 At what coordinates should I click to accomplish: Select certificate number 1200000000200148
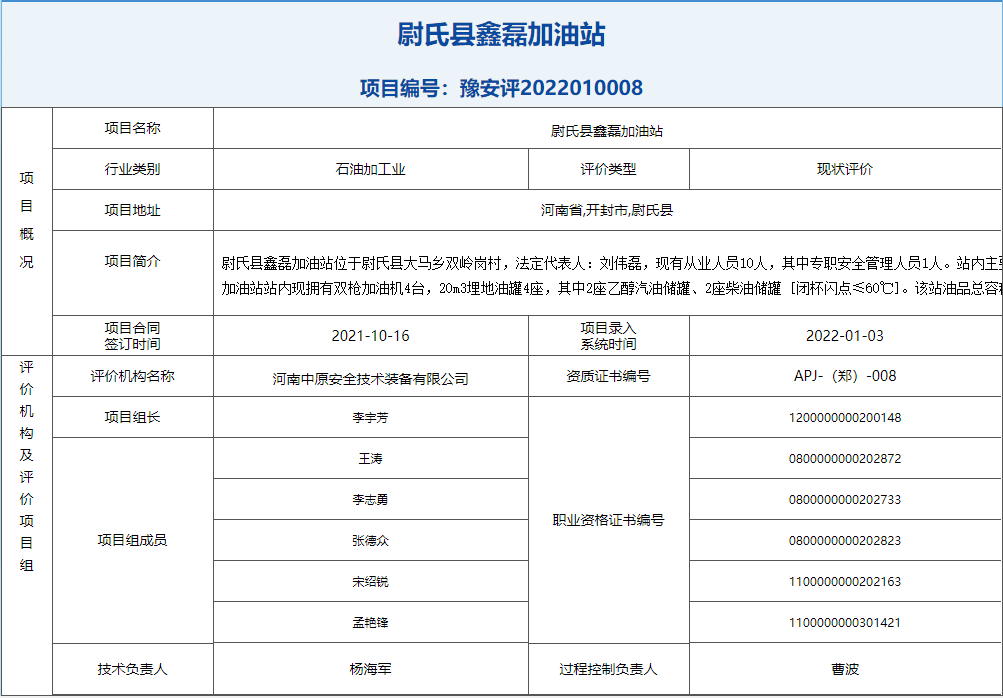coord(845,418)
